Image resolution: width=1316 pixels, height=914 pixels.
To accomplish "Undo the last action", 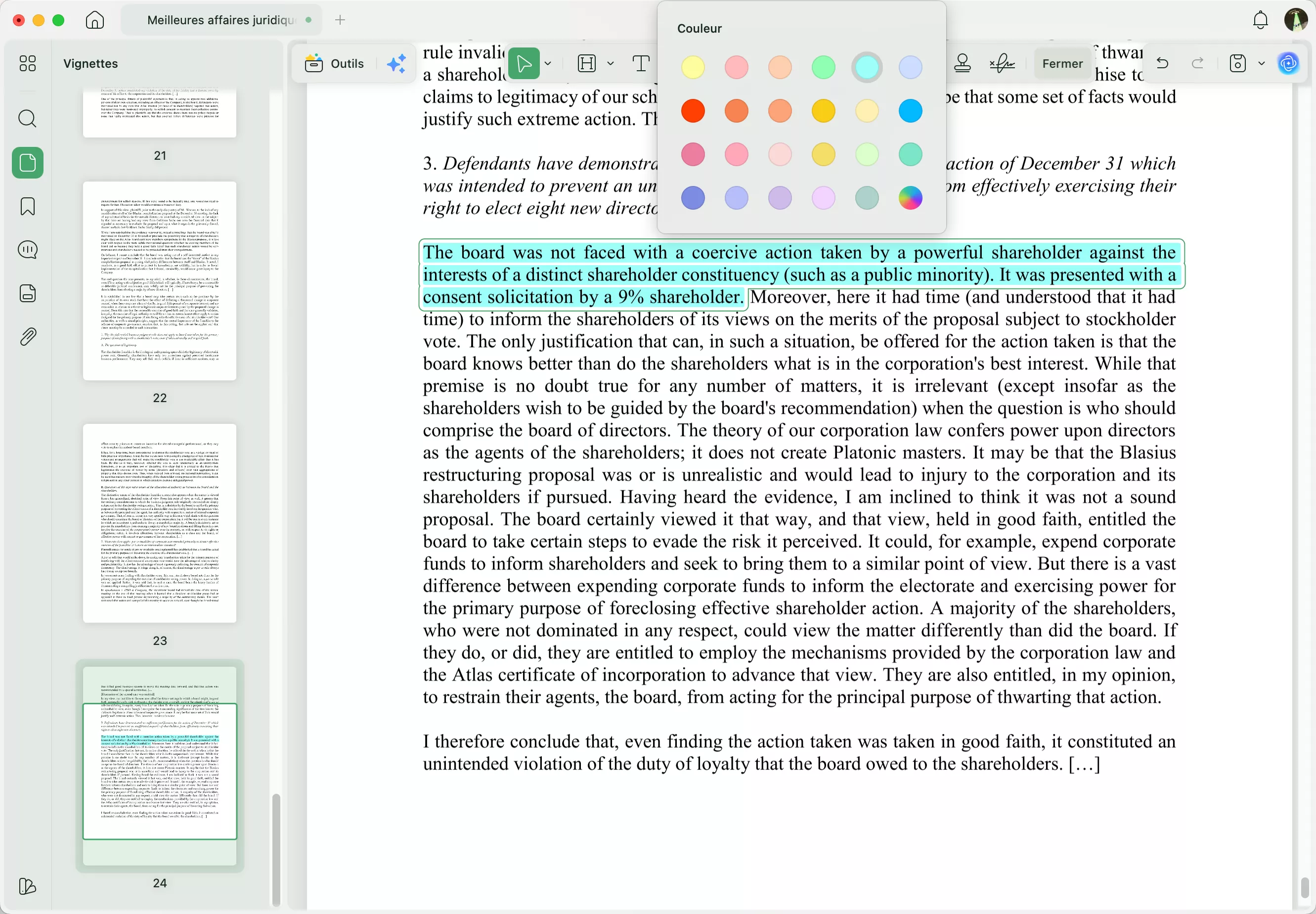I will coord(1162,63).
